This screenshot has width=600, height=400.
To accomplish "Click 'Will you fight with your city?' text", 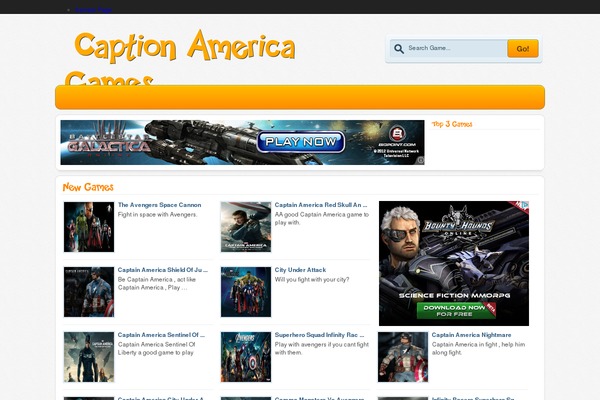I will click(312, 280).
